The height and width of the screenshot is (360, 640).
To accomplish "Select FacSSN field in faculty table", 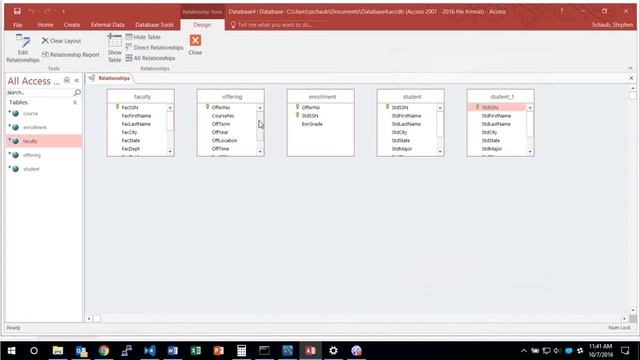I will (130, 107).
